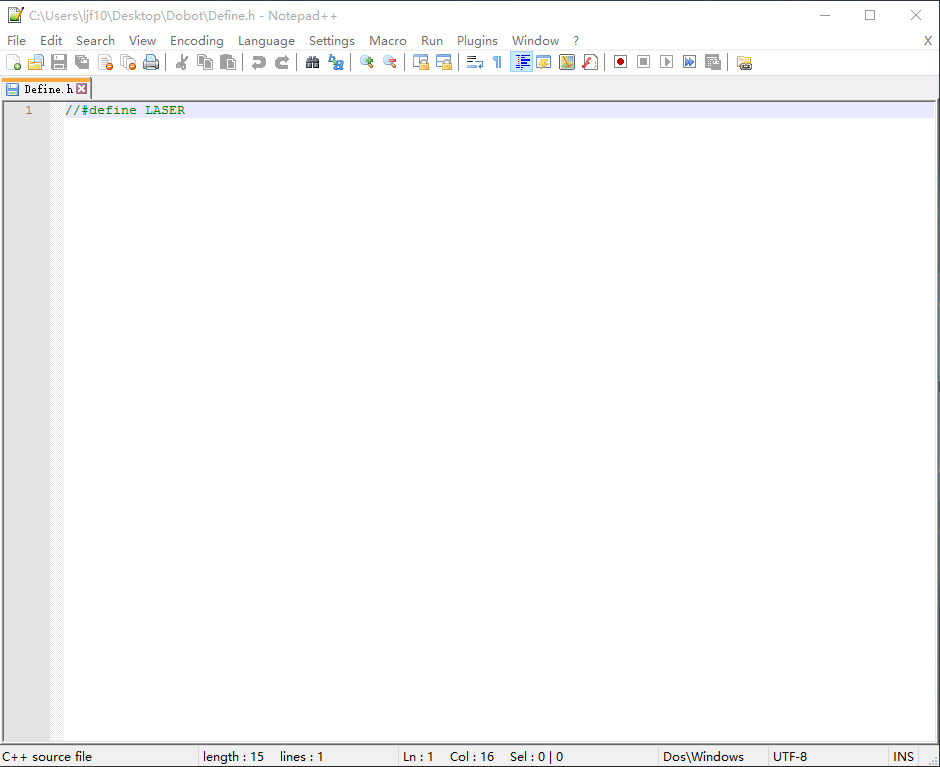Toggle the indent guide display
The image size is (940, 767).
coord(521,61)
